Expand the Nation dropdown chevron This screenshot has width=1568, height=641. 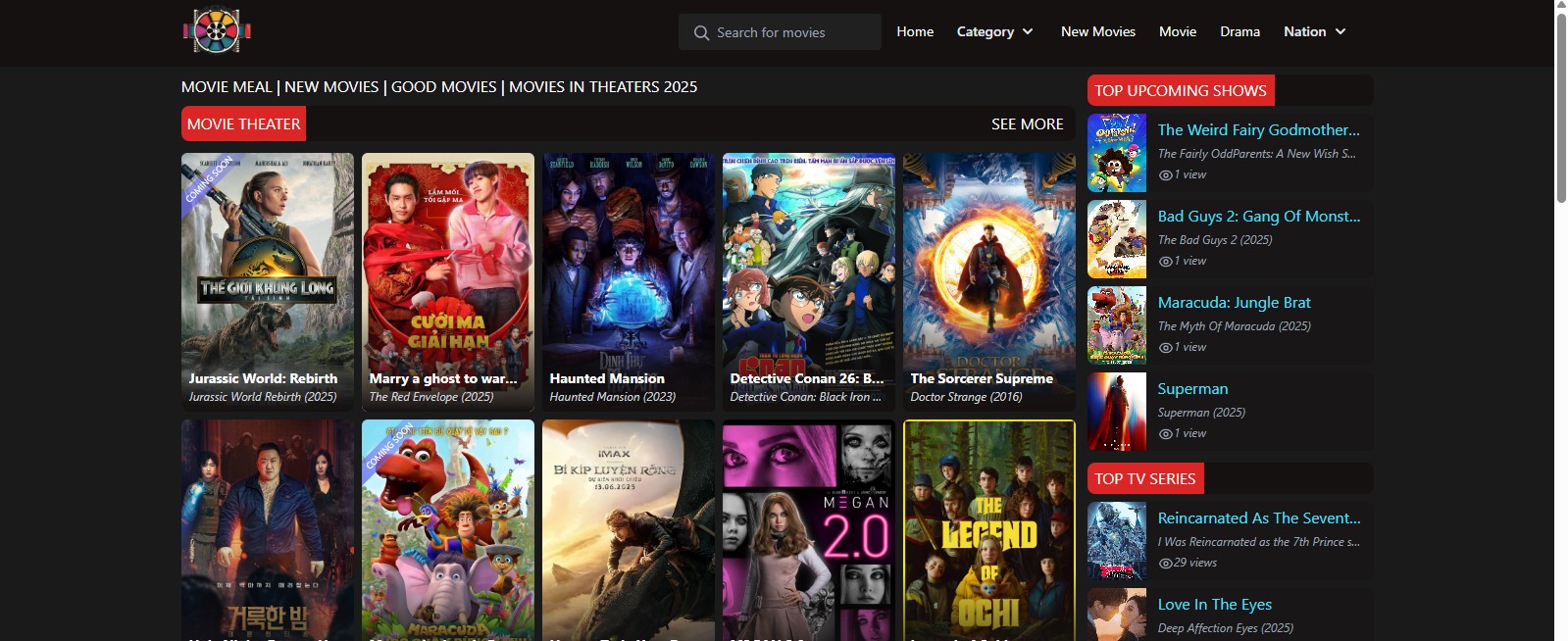pyautogui.click(x=1340, y=31)
